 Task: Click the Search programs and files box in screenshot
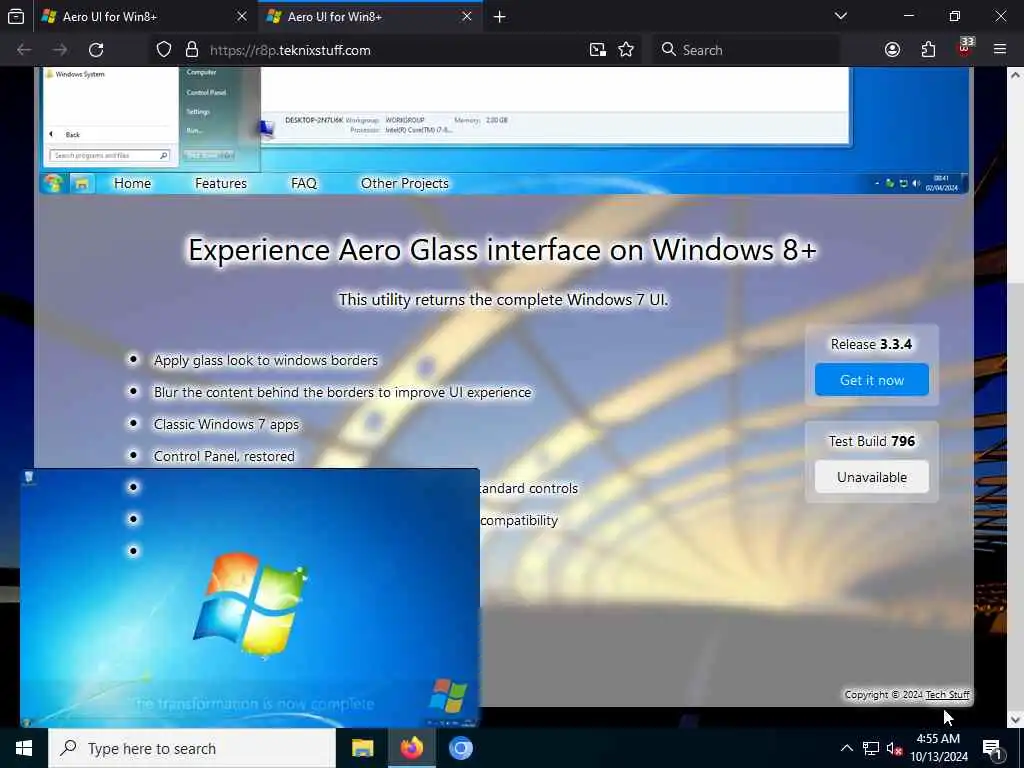tap(110, 155)
